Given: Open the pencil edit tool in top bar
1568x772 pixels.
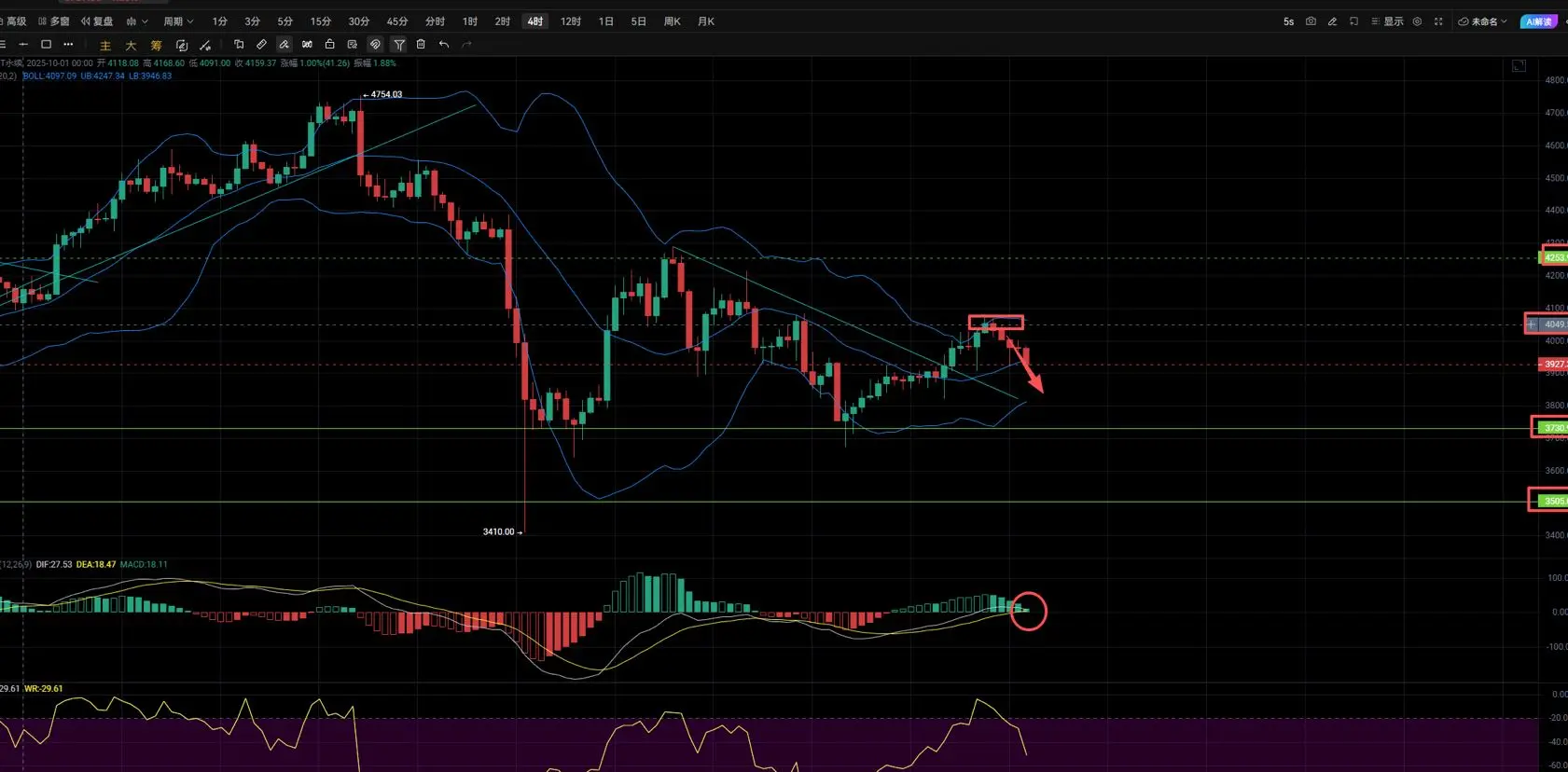Looking at the screenshot, I should pyautogui.click(x=1332, y=21).
